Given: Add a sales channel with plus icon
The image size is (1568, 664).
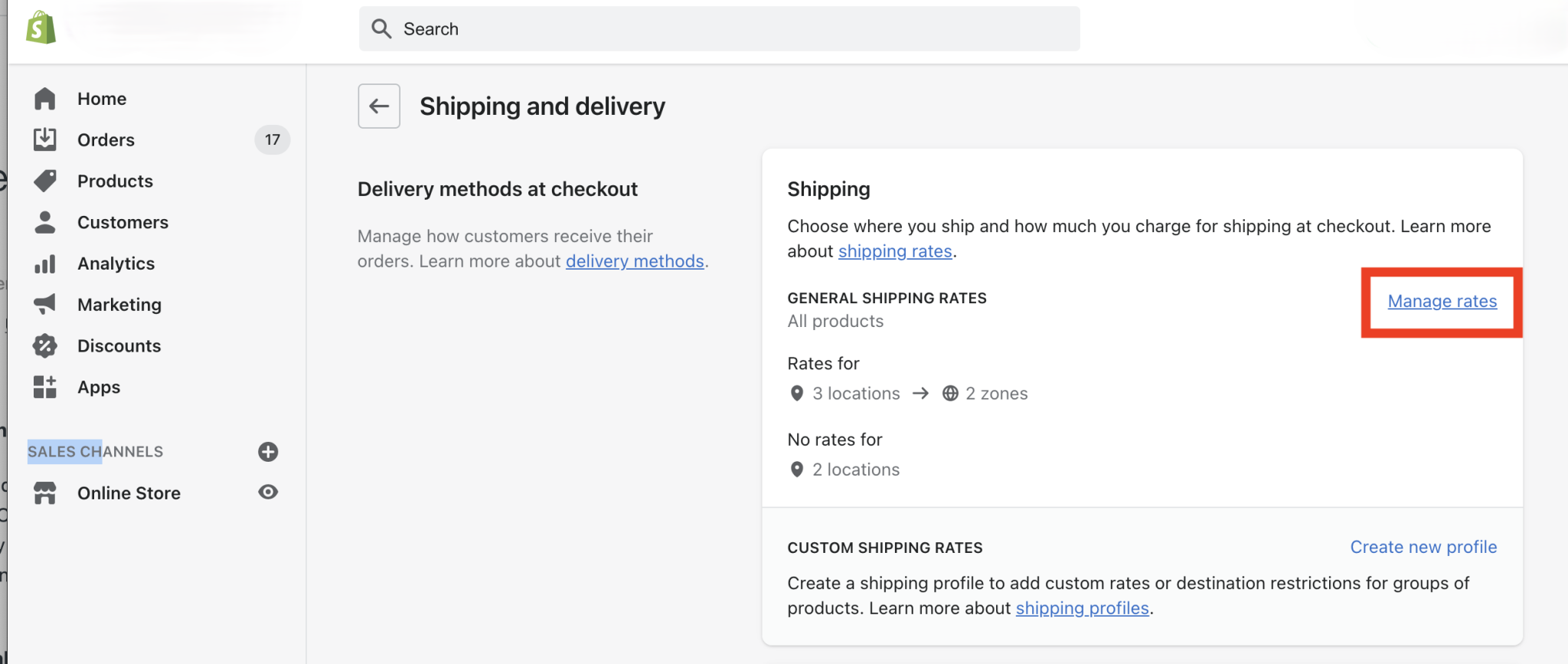Looking at the screenshot, I should (268, 452).
